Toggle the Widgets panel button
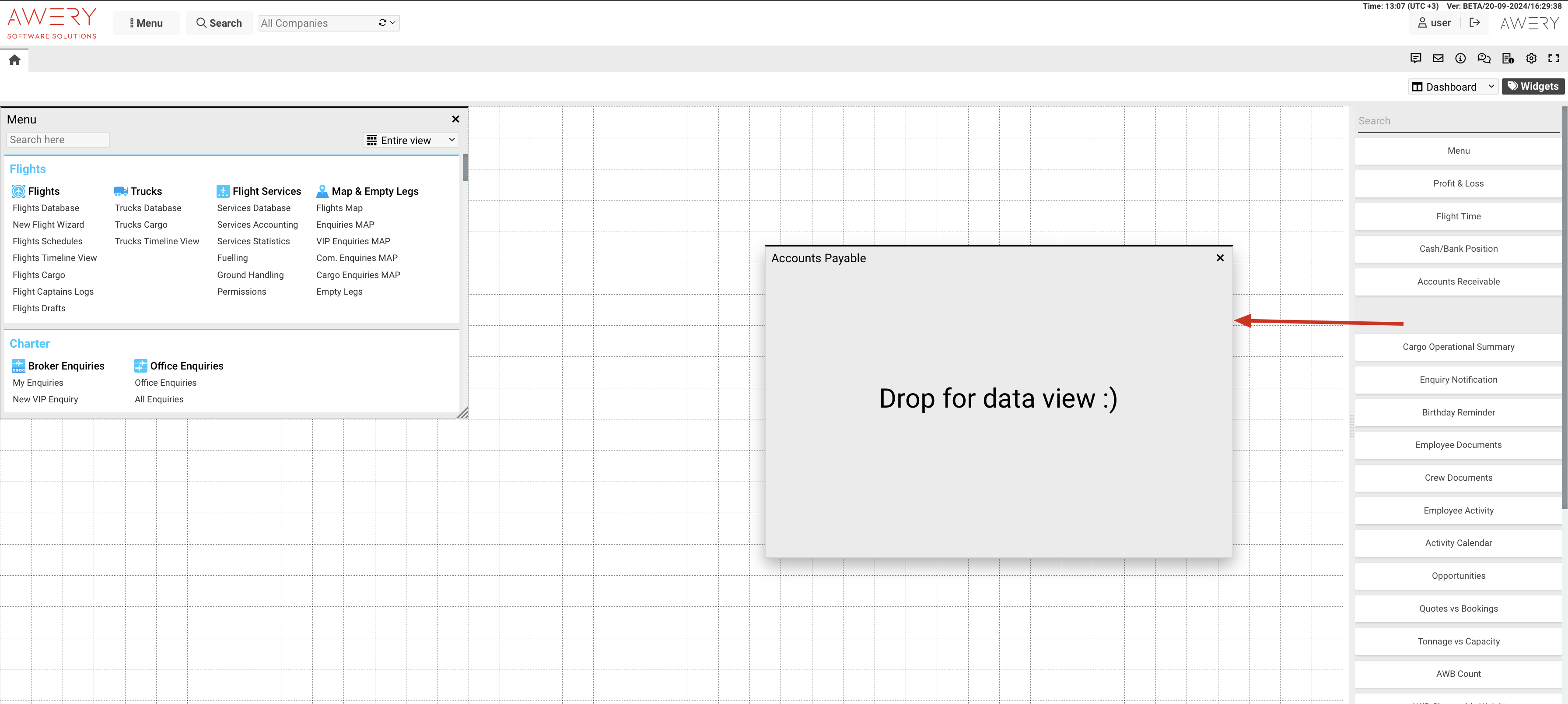This screenshot has width=1568, height=704. point(1533,87)
